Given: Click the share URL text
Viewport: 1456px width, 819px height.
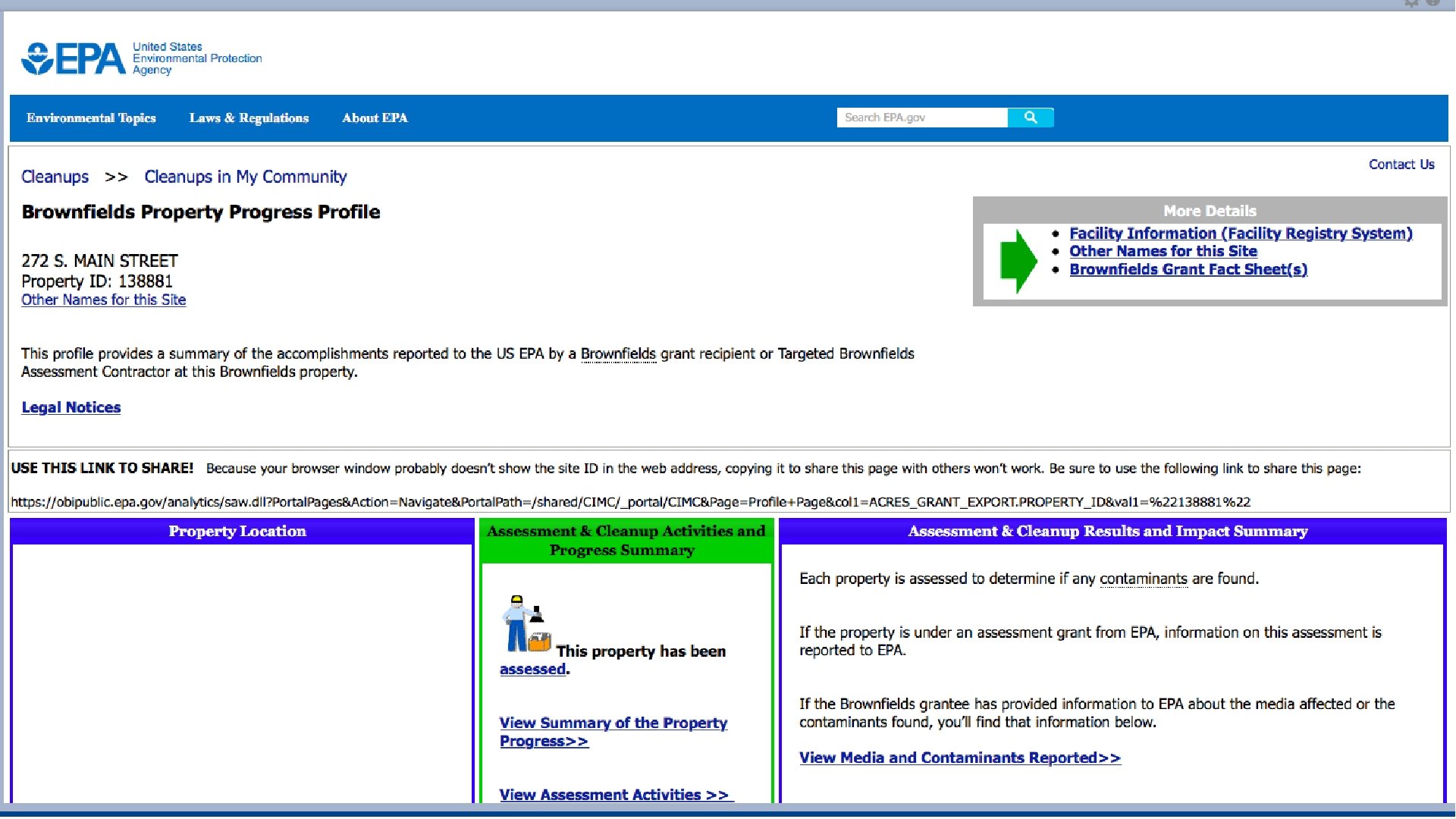Looking at the screenshot, I should pos(629,502).
